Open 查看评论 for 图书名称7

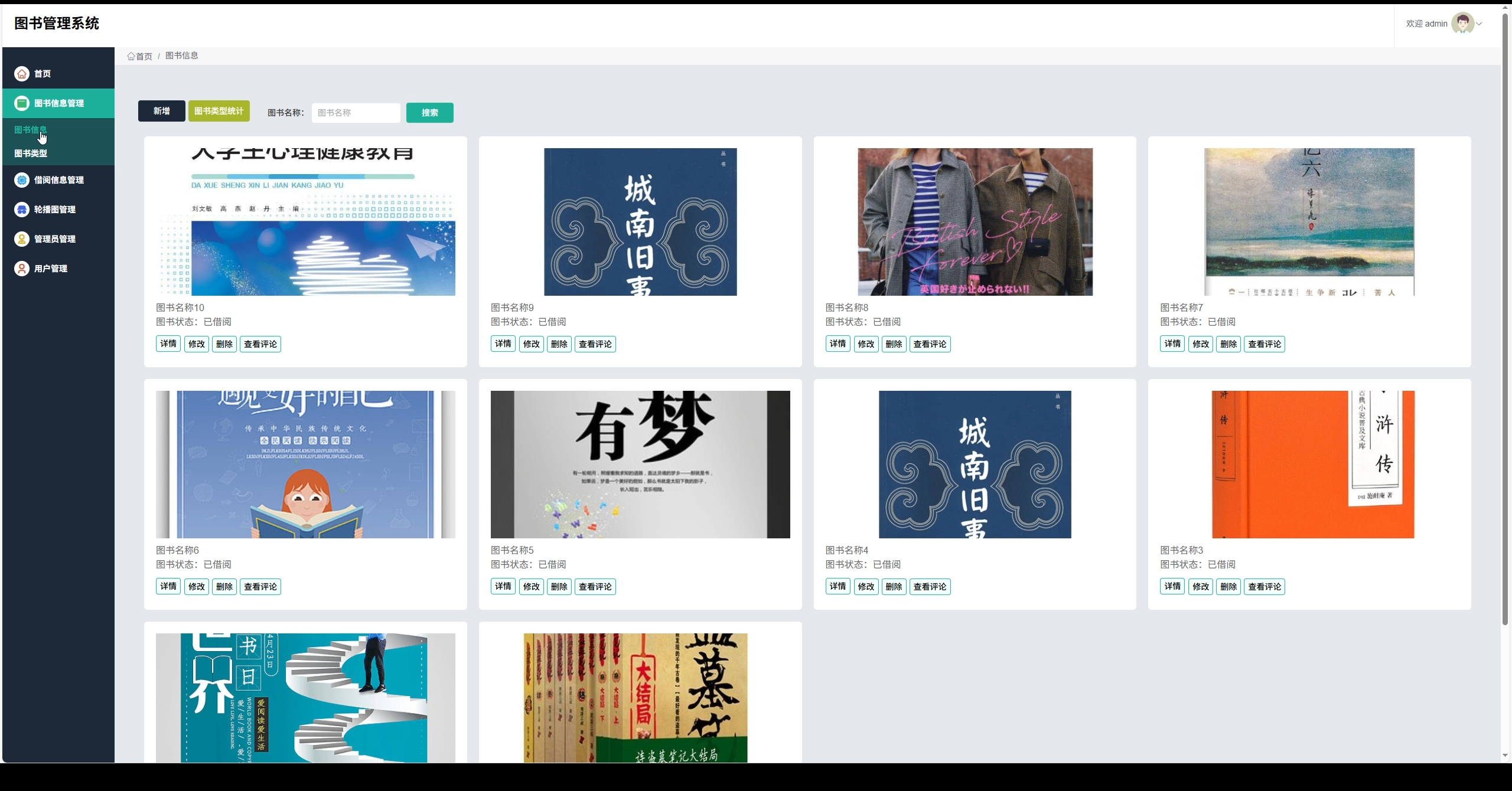[x=1265, y=344]
